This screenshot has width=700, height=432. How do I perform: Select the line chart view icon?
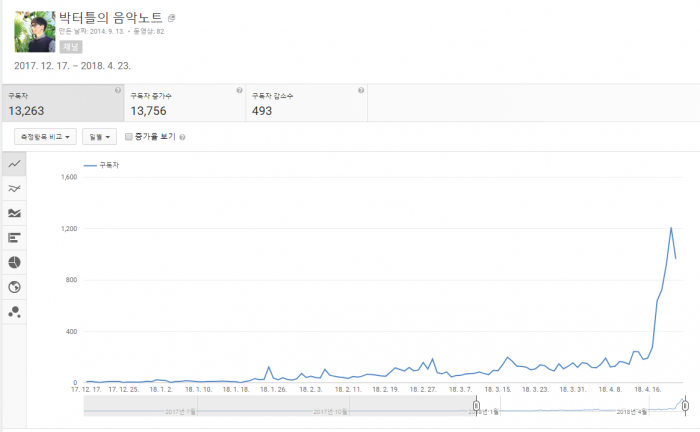point(15,164)
